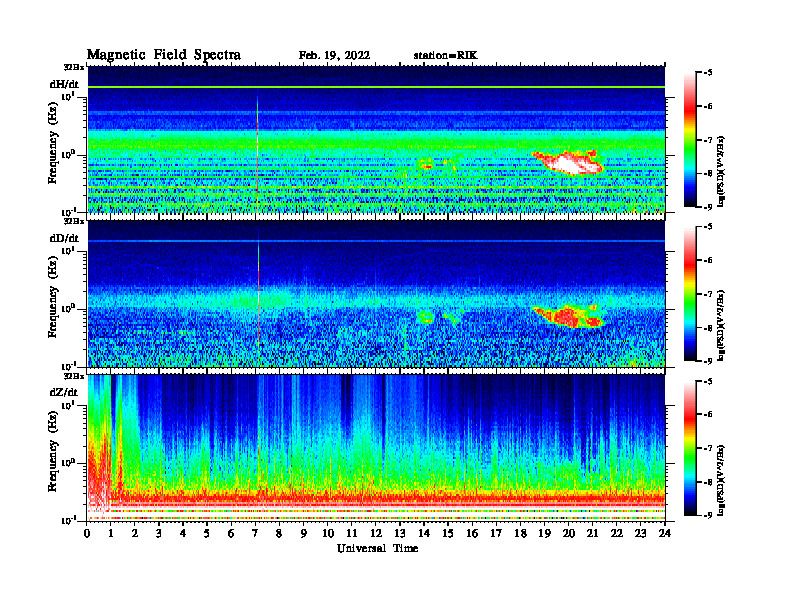Click the small burst near 14 UT in dH/dt
Screen dimensions: 792x612
click(x=427, y=164)
